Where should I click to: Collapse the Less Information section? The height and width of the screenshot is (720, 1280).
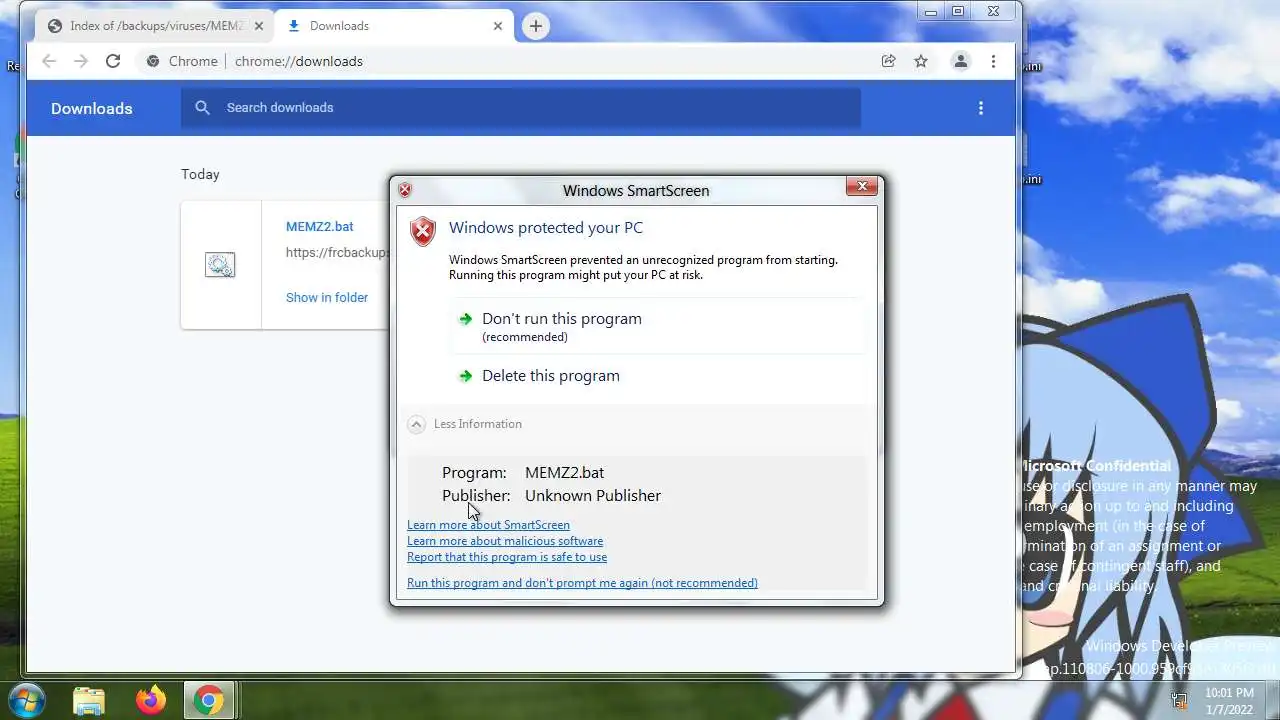point(465,424)
